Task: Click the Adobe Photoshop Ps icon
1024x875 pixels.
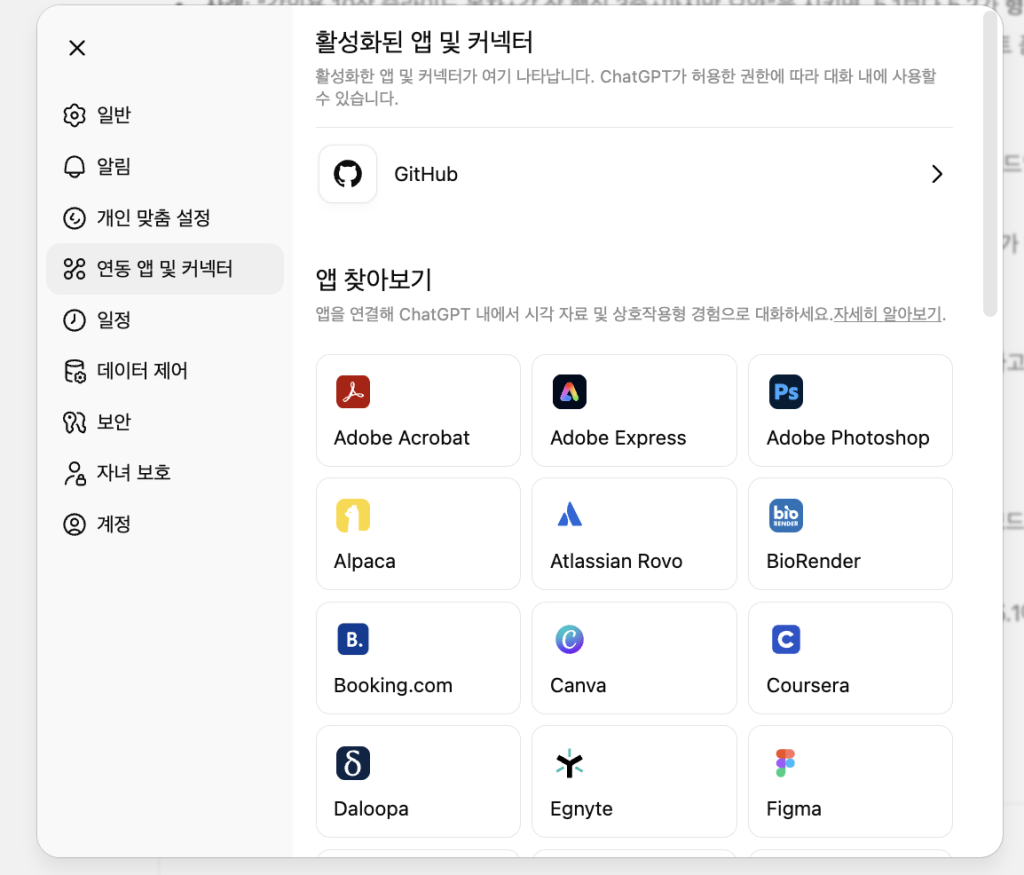Action: [x=786, y=392]
